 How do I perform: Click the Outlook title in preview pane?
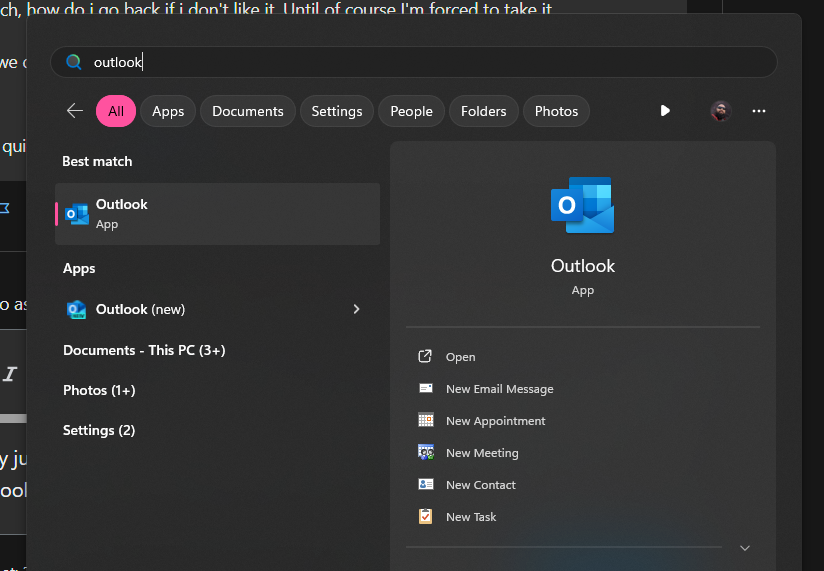(582, 266)
